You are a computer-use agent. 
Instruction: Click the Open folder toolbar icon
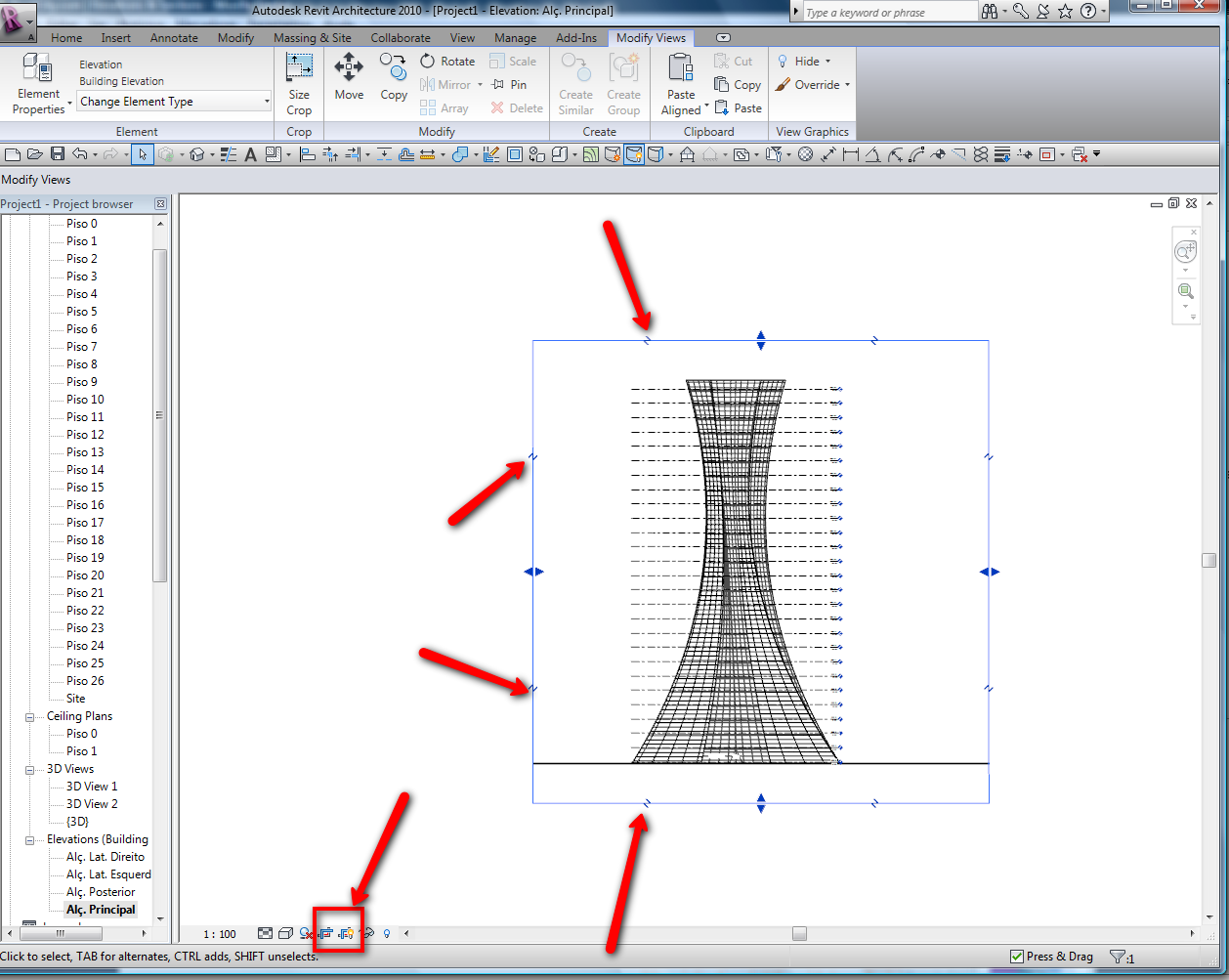35,154
